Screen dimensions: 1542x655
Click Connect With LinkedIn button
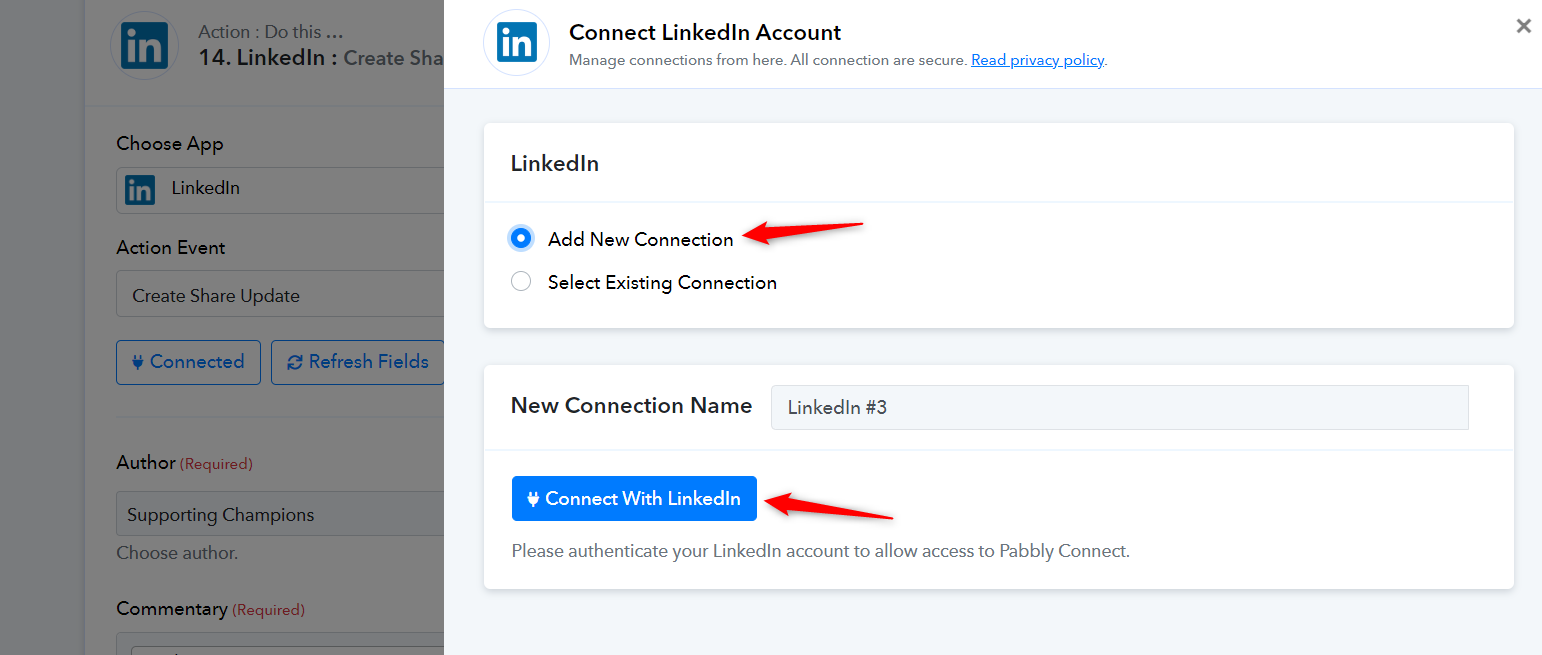[634, 499]
